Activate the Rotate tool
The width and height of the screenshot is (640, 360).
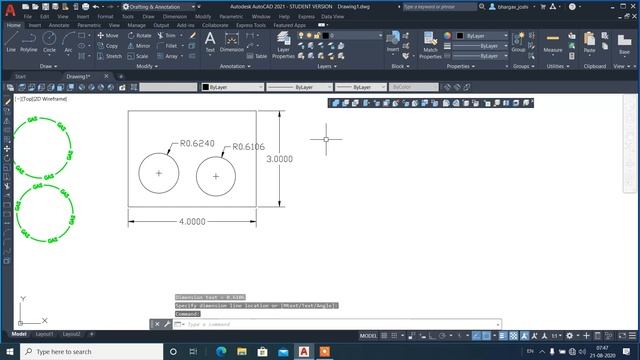tap(140, 36)
